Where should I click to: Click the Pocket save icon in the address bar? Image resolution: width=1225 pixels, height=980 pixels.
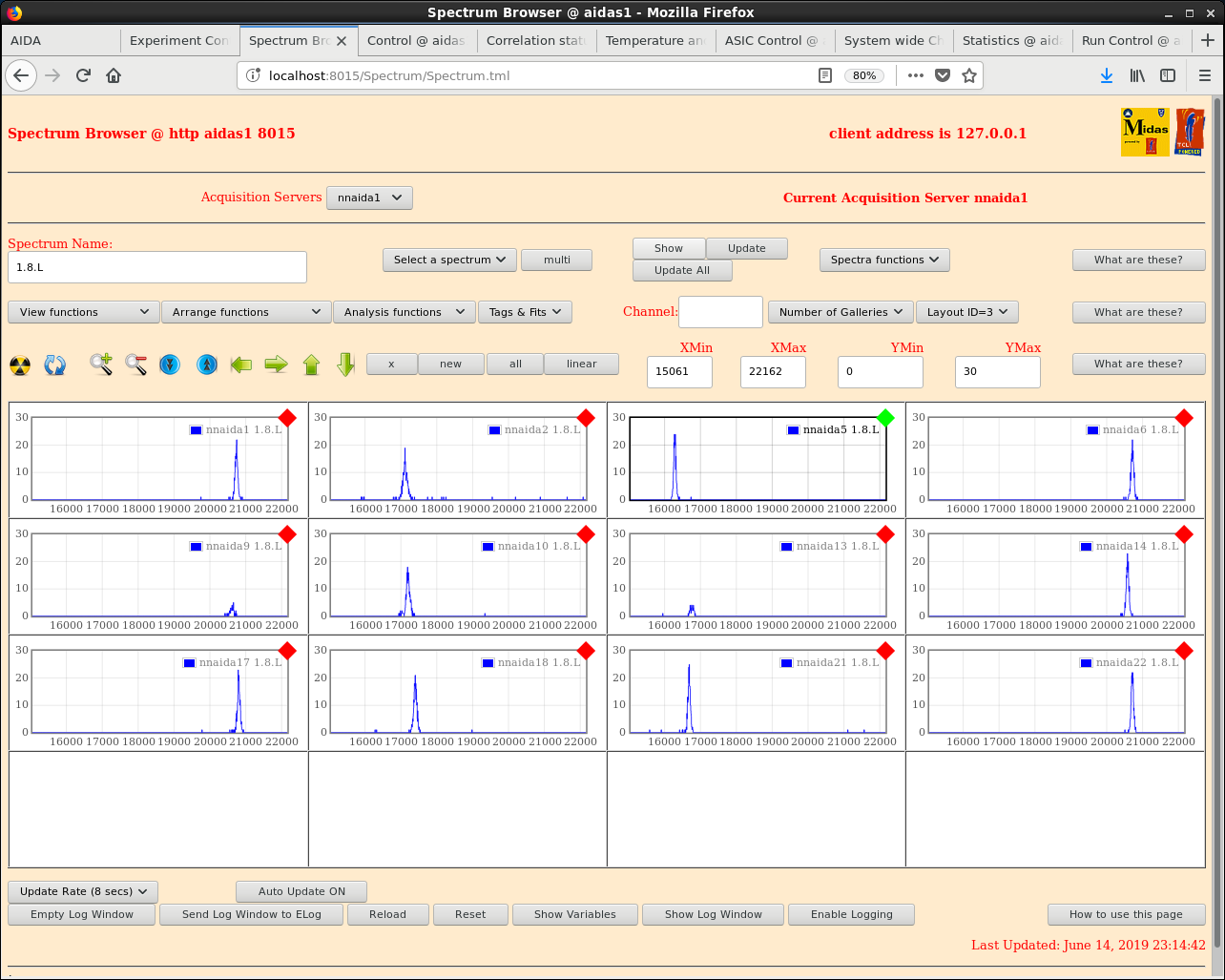[x=943, y=75]
